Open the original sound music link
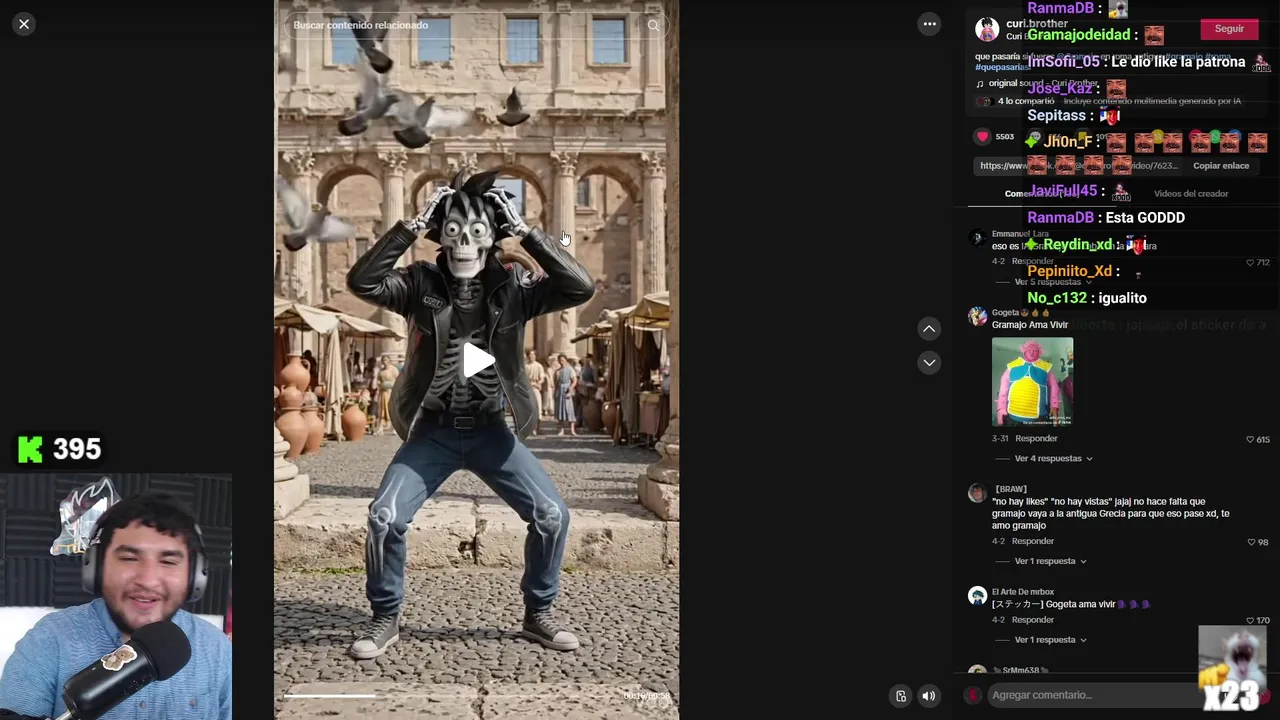1280x720 pixels. 1037,84
